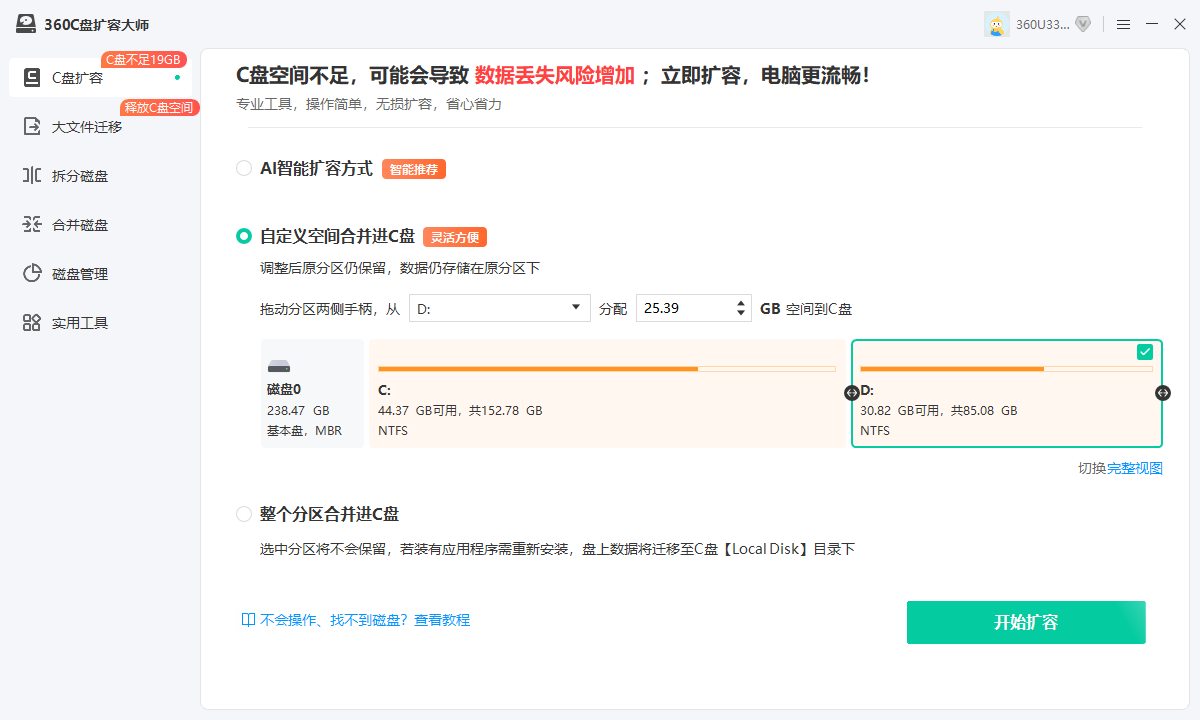This screenshot has height=720, width=1200.
Task: Open the 拆分磁盘 sidebar tab
Action: [x=100, y=175]
